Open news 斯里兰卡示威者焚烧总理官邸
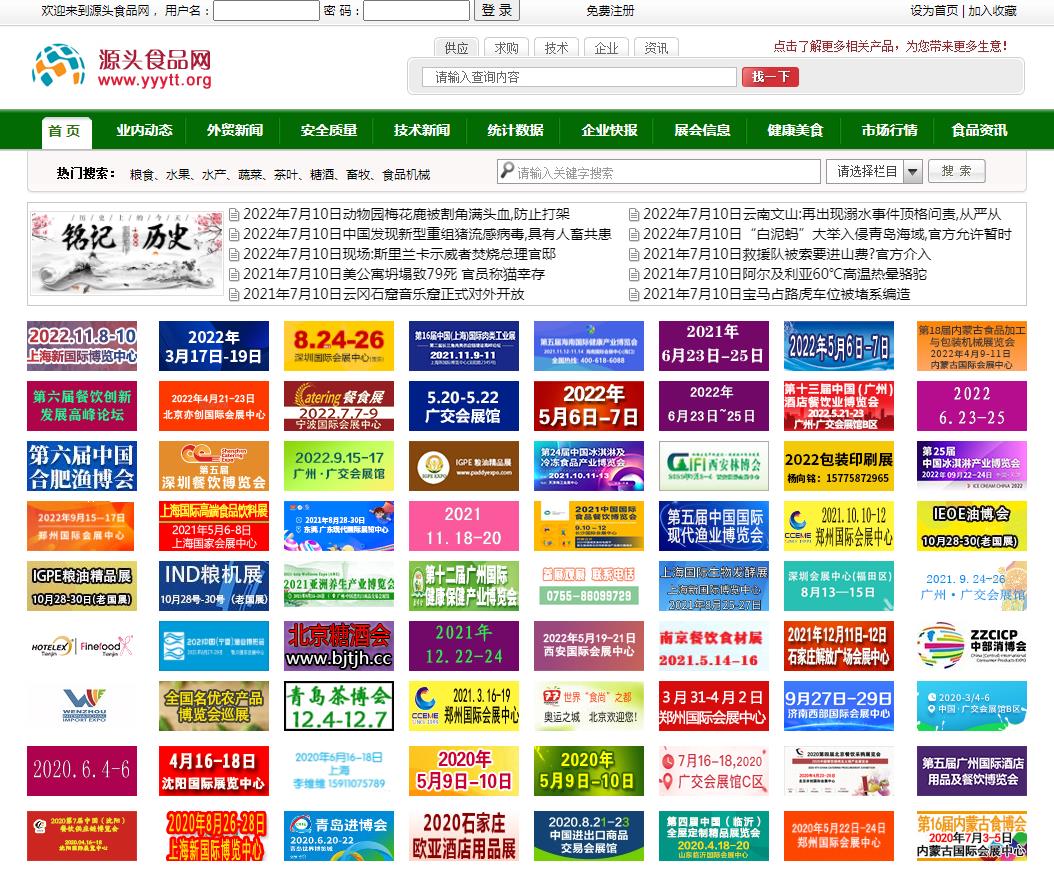The width and height of the screenshot is (1054, 871). click(x=399, y=254)
